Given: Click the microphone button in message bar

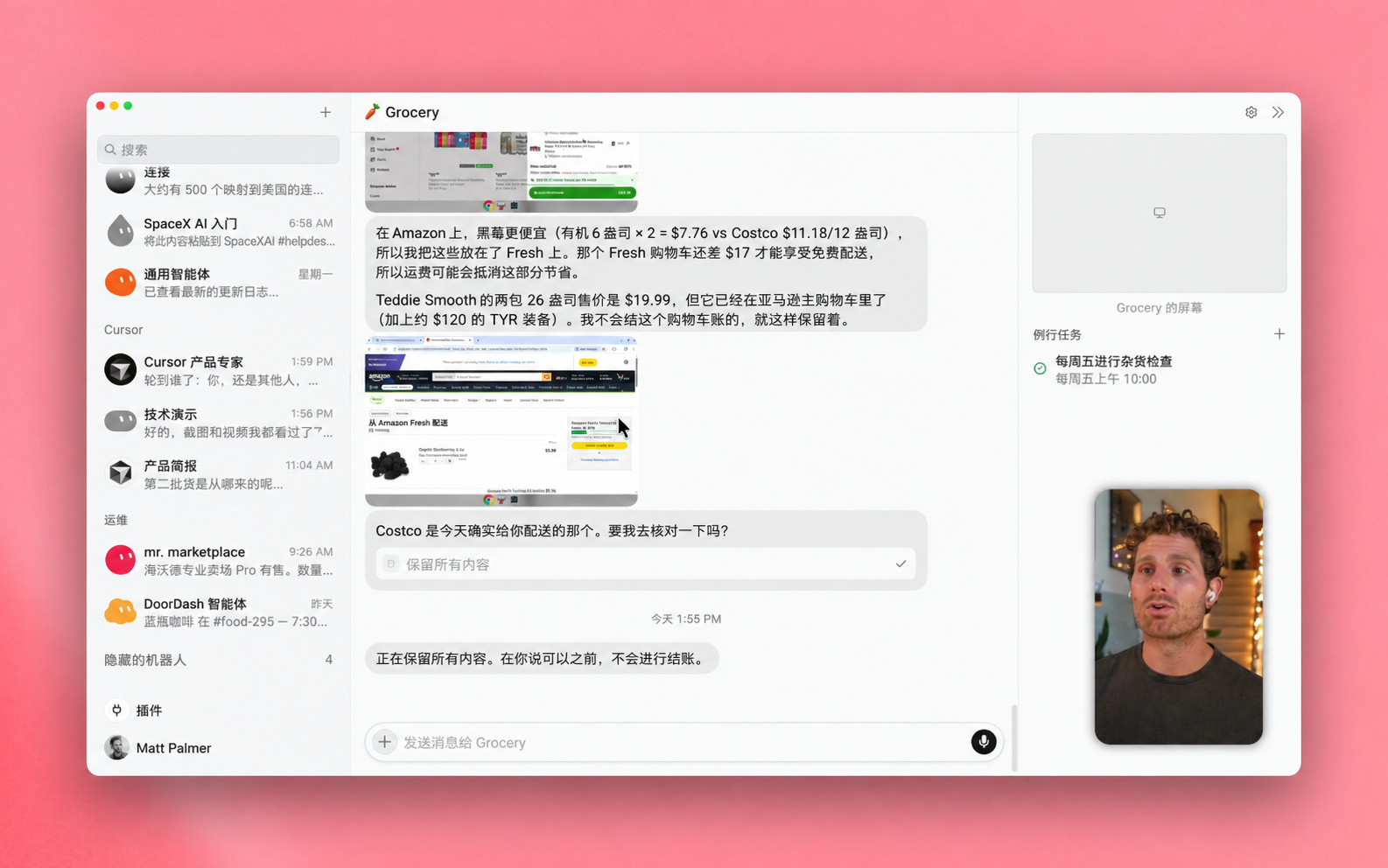Looking at the screenshot, I should coord(984,742).
